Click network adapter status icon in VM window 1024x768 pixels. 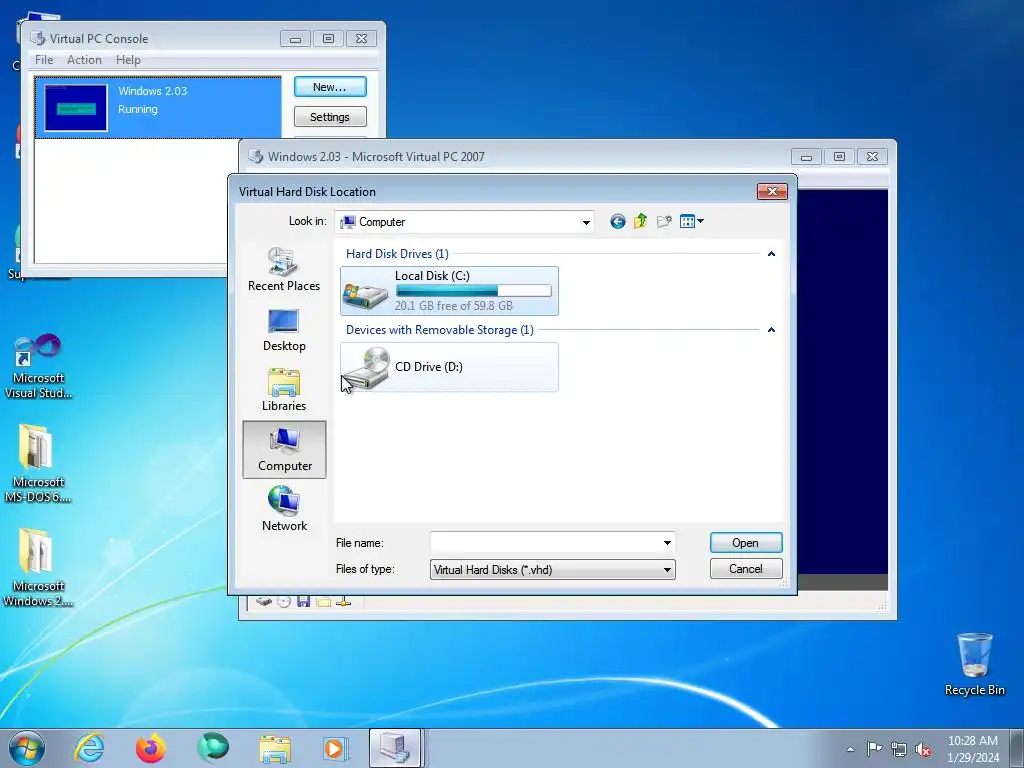tap(344, 601)
